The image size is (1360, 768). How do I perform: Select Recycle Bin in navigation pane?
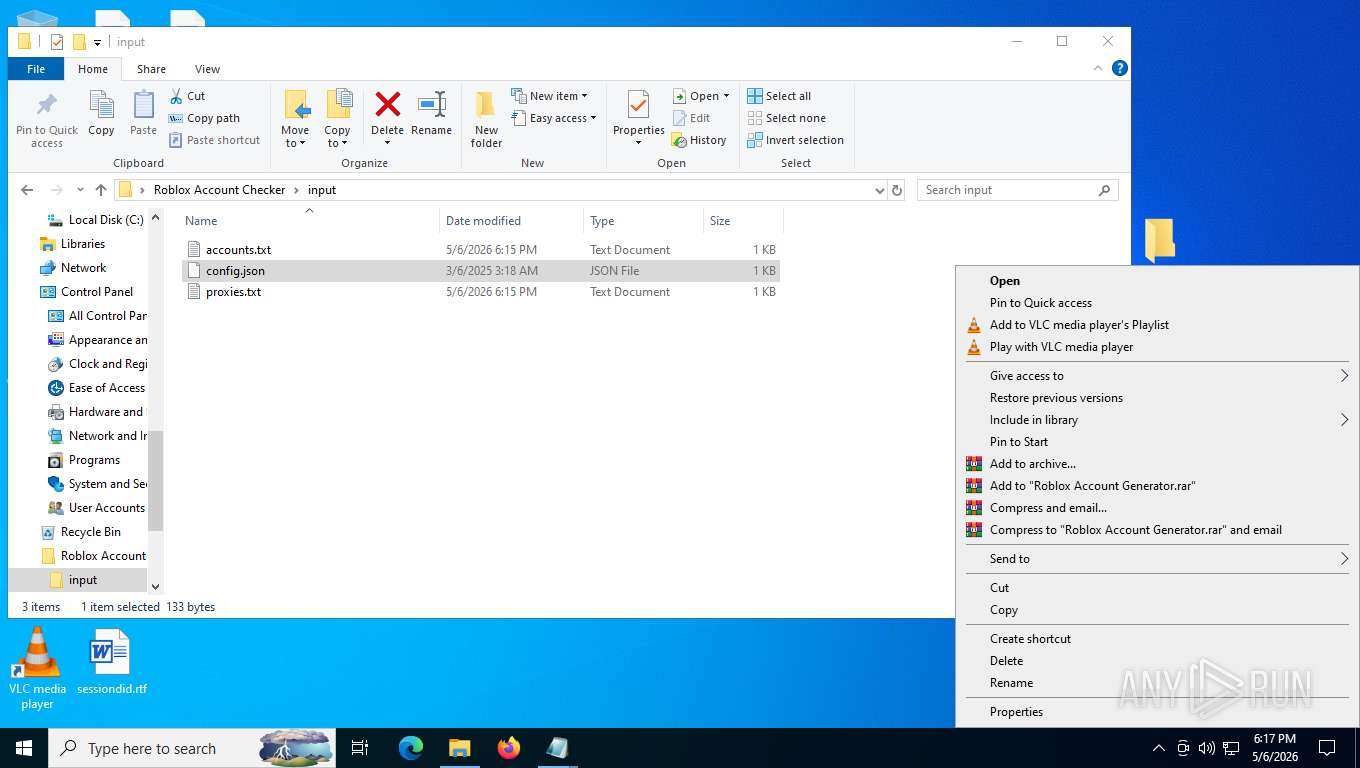90,532
